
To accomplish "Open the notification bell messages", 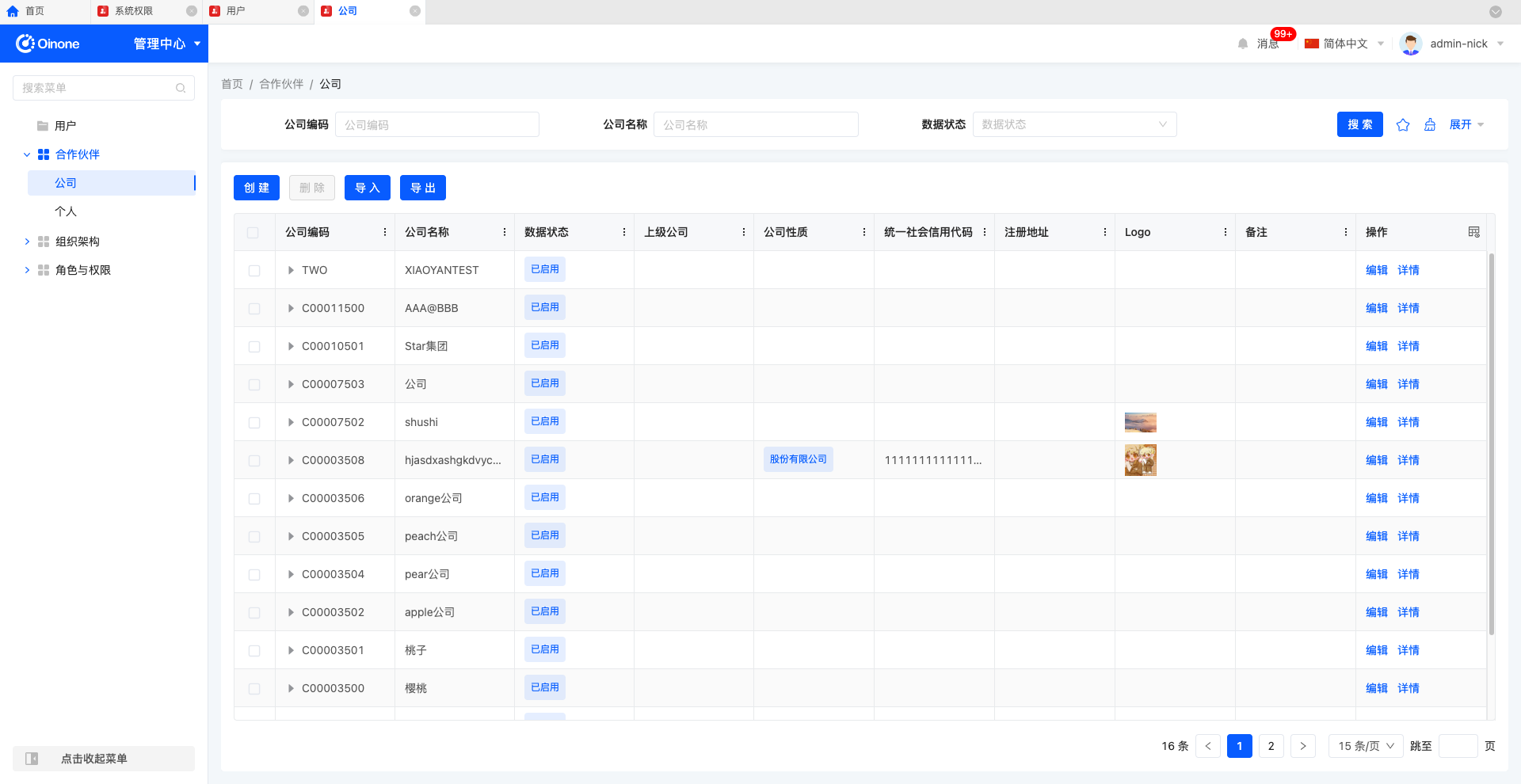I will (1243, 44).
